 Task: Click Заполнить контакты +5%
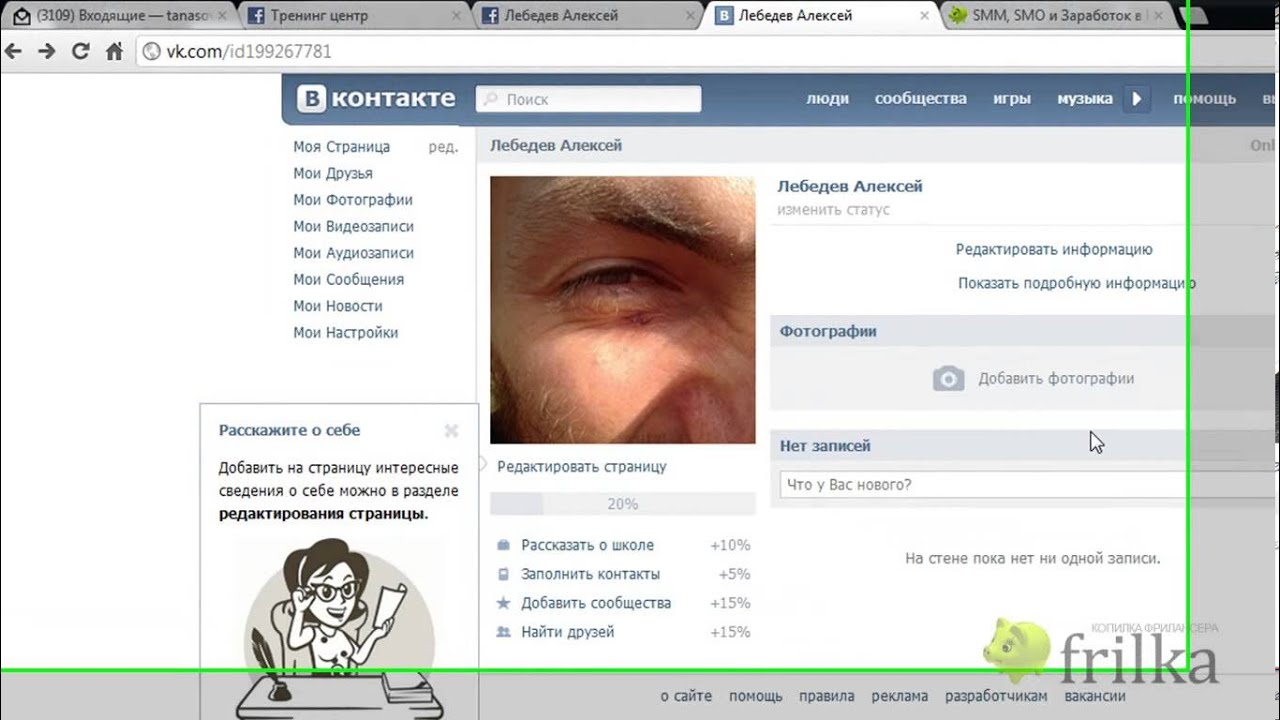point(623,574)
